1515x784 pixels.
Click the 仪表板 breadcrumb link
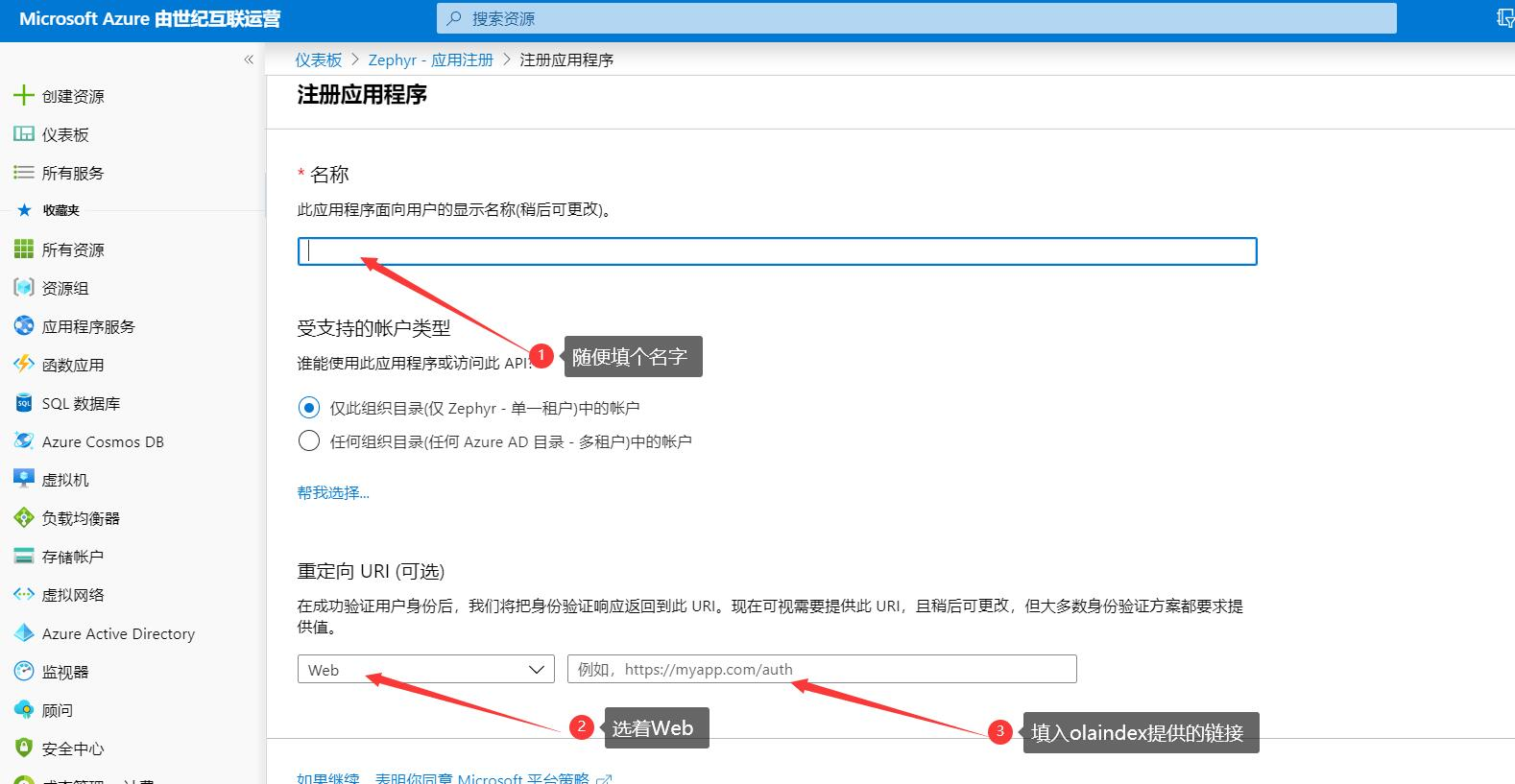click(x=319, y=59)
